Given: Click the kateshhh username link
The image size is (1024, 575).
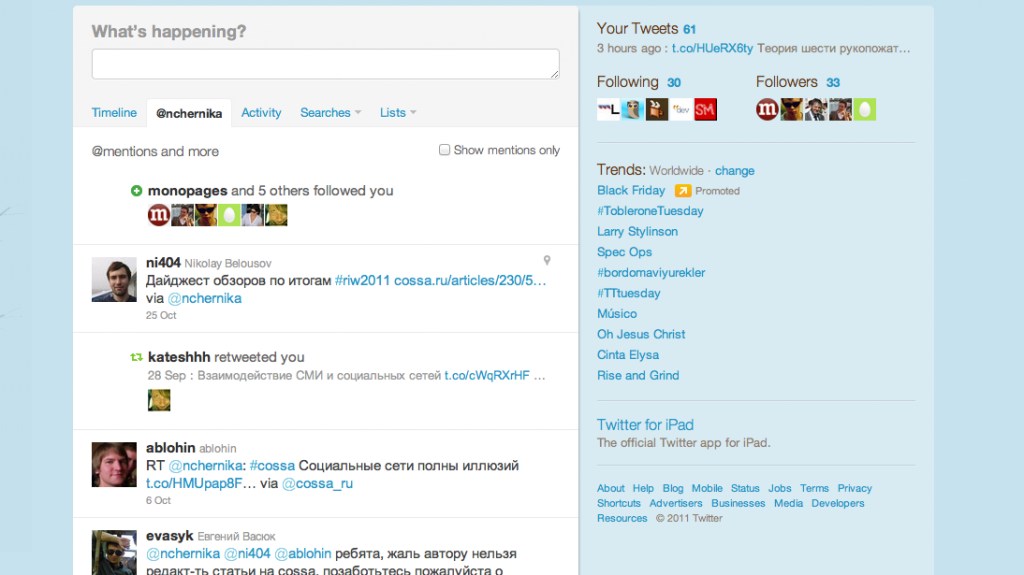Looking at the screenshot, I should point(179,357).
